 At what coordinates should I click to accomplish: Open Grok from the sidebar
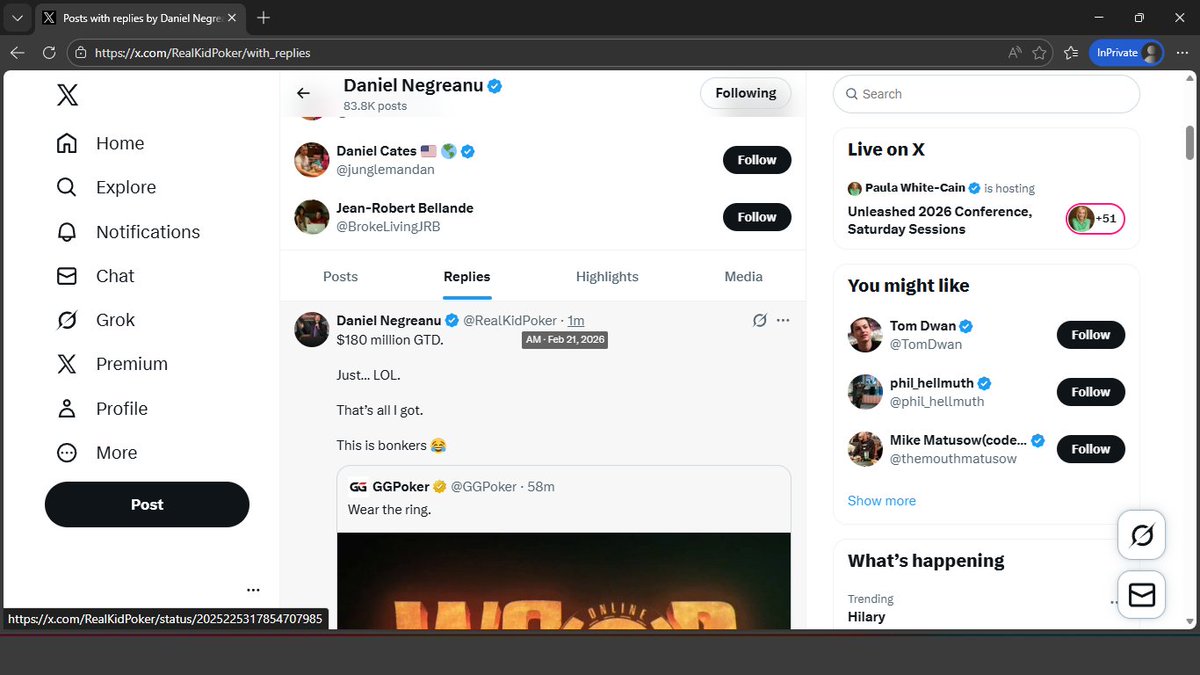click(96, 320)
